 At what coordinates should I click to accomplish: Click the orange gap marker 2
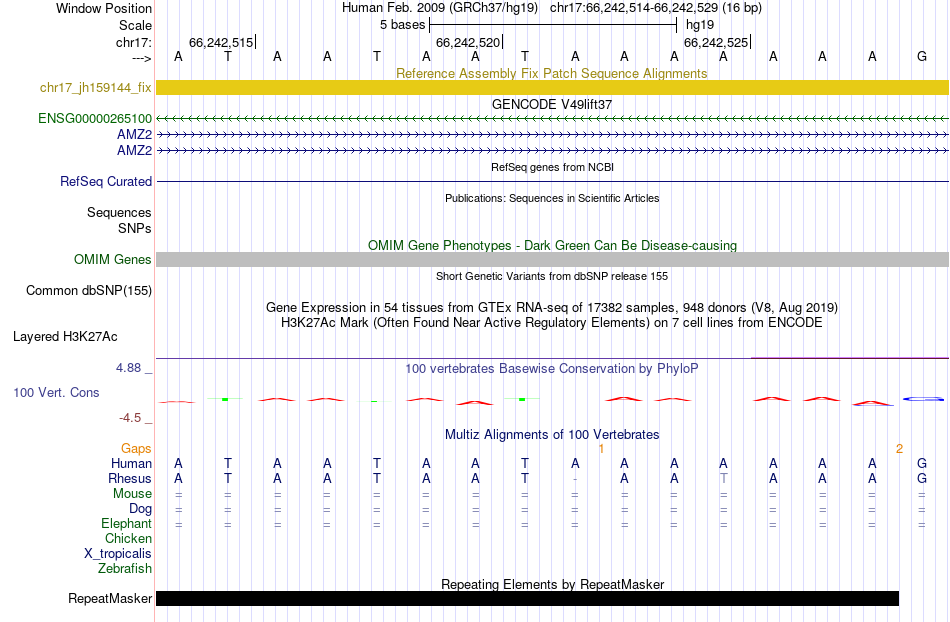(899, 449)
